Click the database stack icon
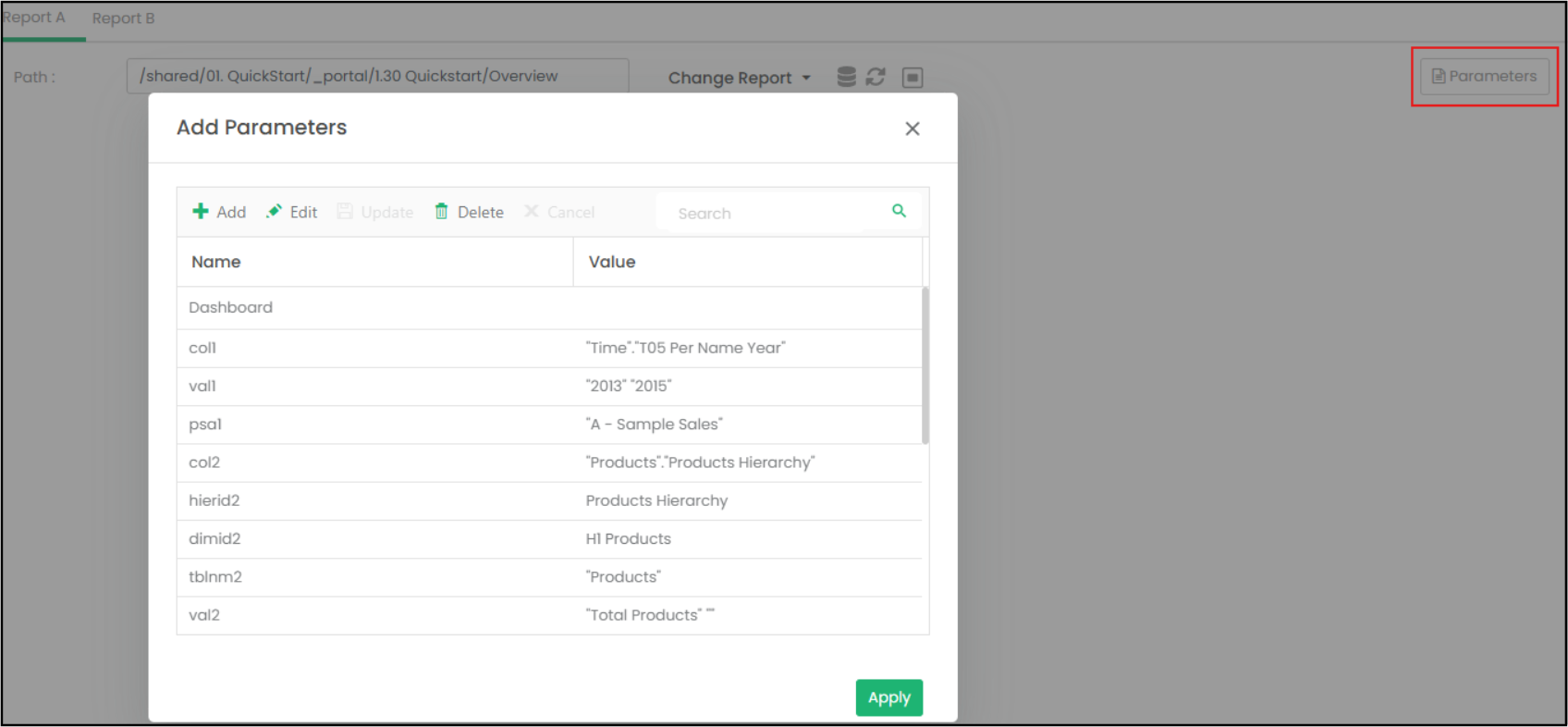The height and width of the screenshot is (727, 1568). (846, 77)
